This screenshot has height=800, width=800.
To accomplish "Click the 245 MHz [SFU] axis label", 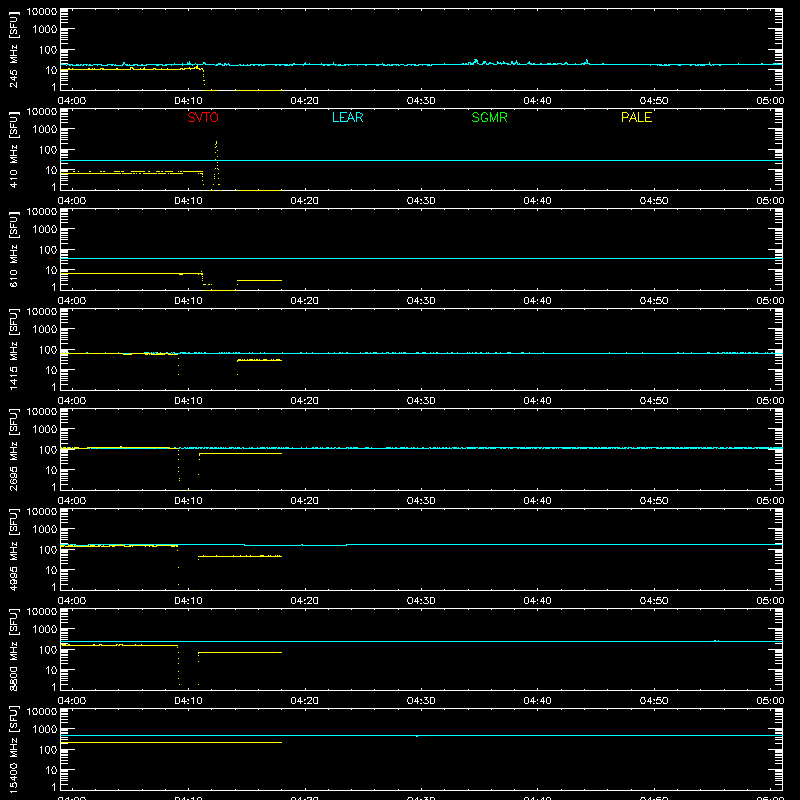I will pyautogui.click(x=14, y=50).
